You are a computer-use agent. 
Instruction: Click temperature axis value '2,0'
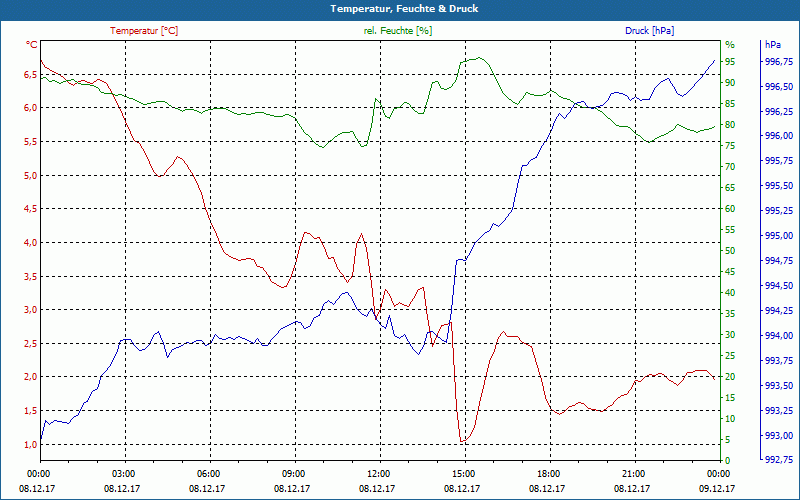coord(31,377)
